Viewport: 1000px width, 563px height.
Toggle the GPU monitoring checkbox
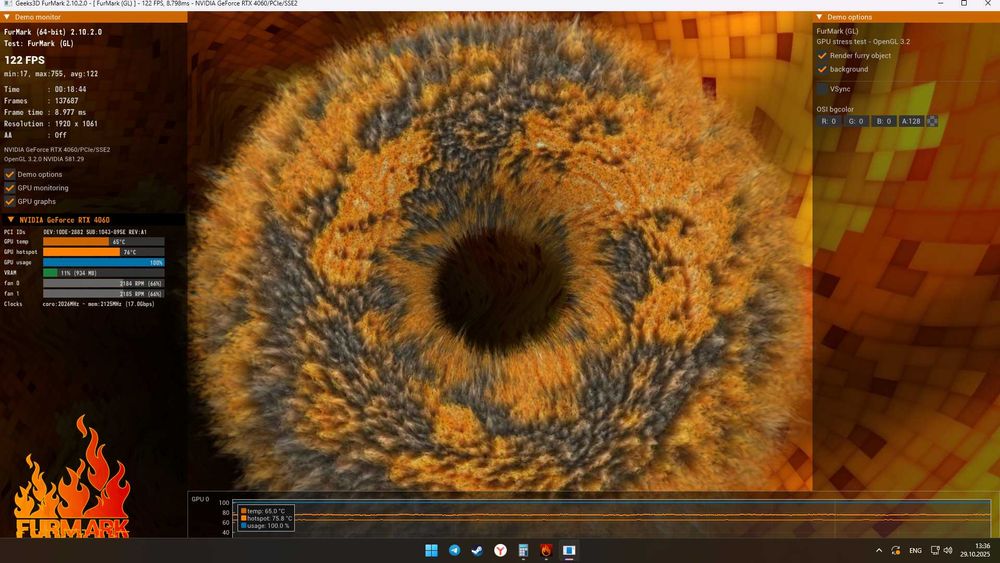click(x=10, y=187)
